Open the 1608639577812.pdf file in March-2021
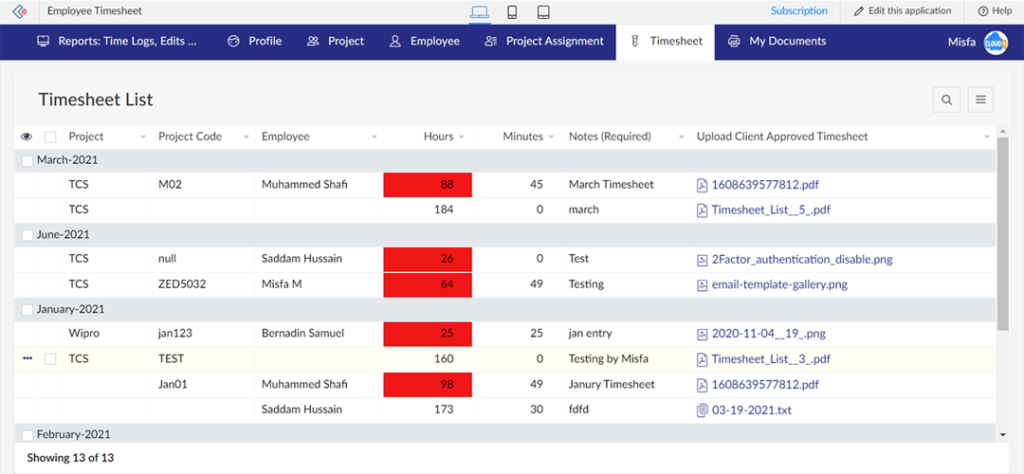 point(765,185)
